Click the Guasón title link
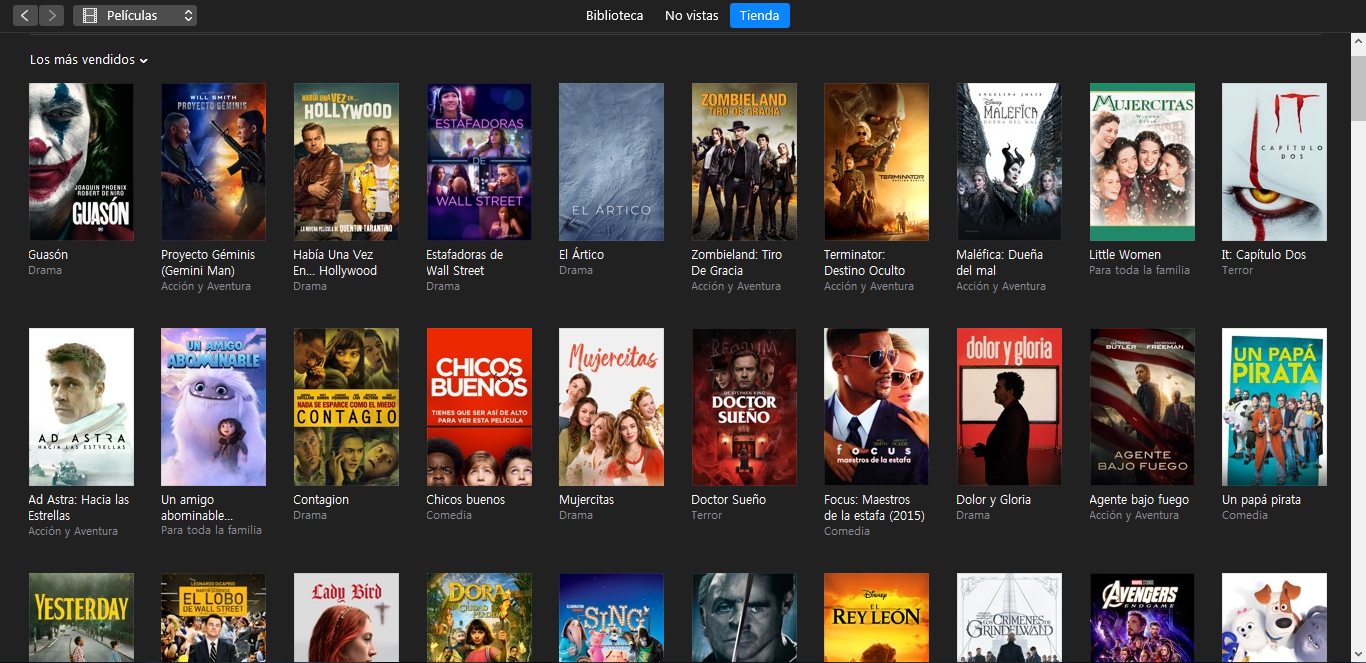Image resolution: width=1366 pixels, height=663 pixels. (x=48, y=255)
